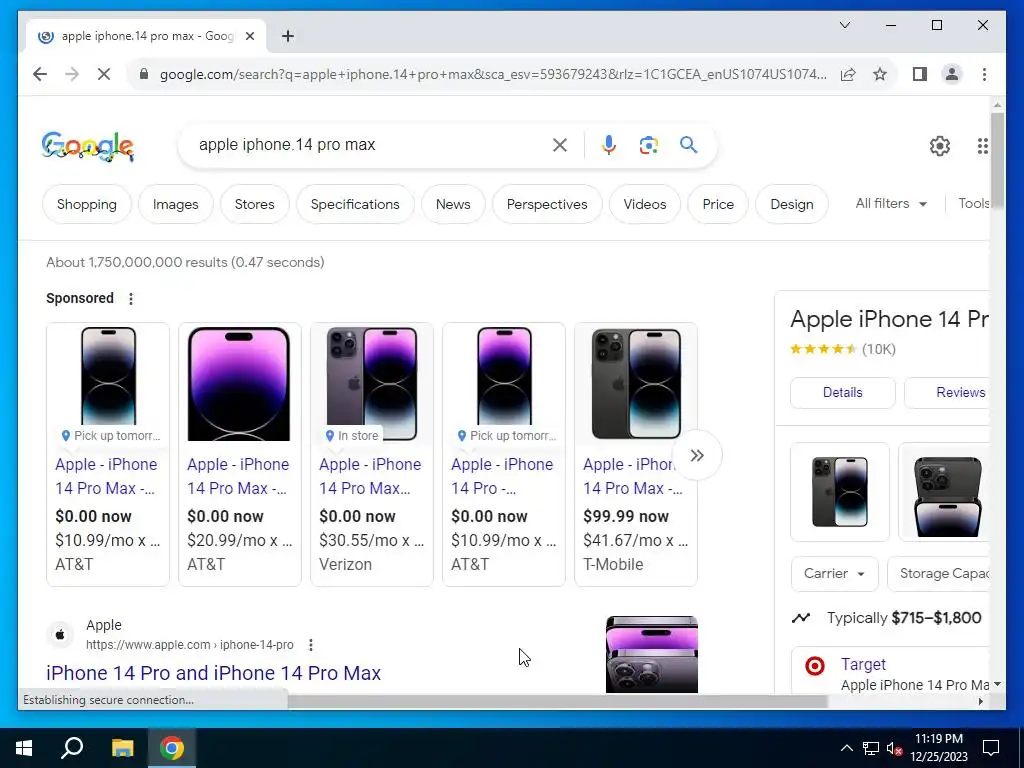Image resolution: width=1024 pixels, height=768 pixels.
Task: Show more sponsored products arrow
Action: 697,455
